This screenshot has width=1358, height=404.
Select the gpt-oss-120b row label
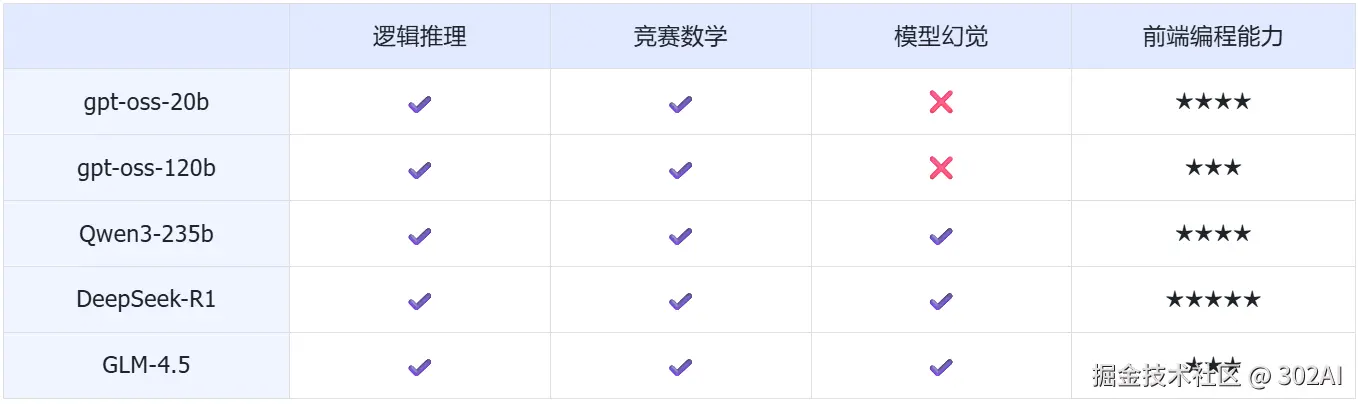point(146,168)
